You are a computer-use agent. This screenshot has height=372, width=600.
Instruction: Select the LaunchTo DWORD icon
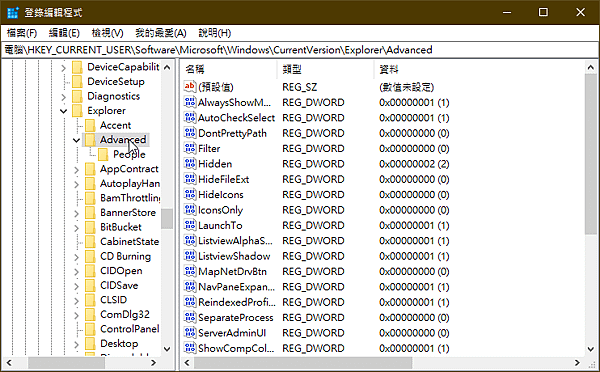coord(190,225)
